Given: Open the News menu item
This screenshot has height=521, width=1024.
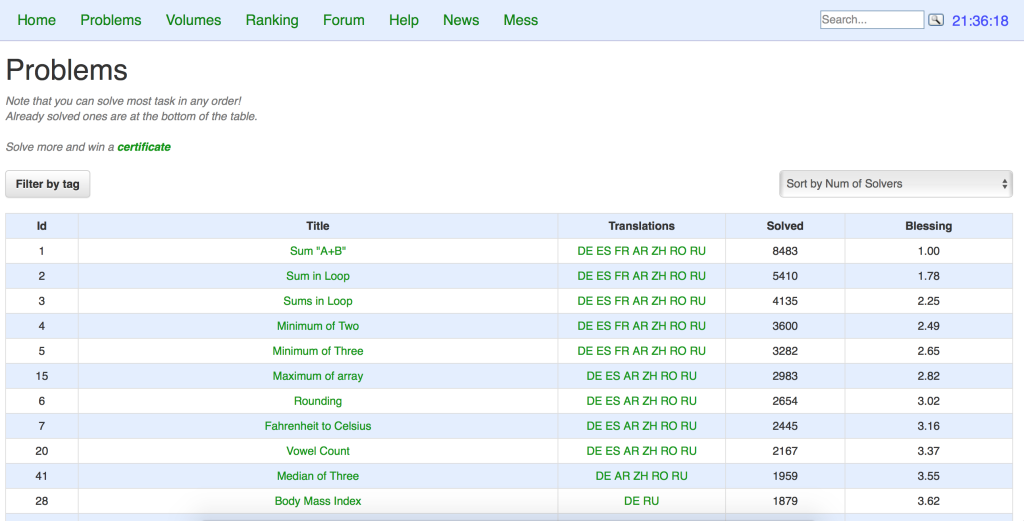Looking at the screenshot, I should tap(461, 20).
